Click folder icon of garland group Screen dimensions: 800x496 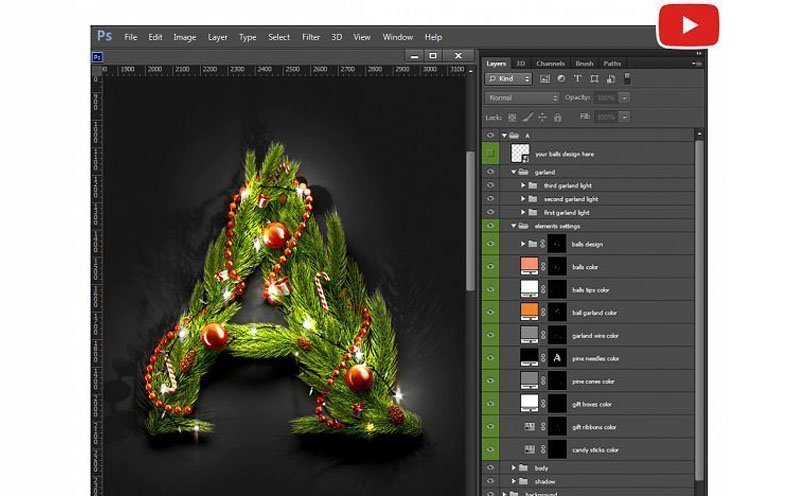click(523, 172)
